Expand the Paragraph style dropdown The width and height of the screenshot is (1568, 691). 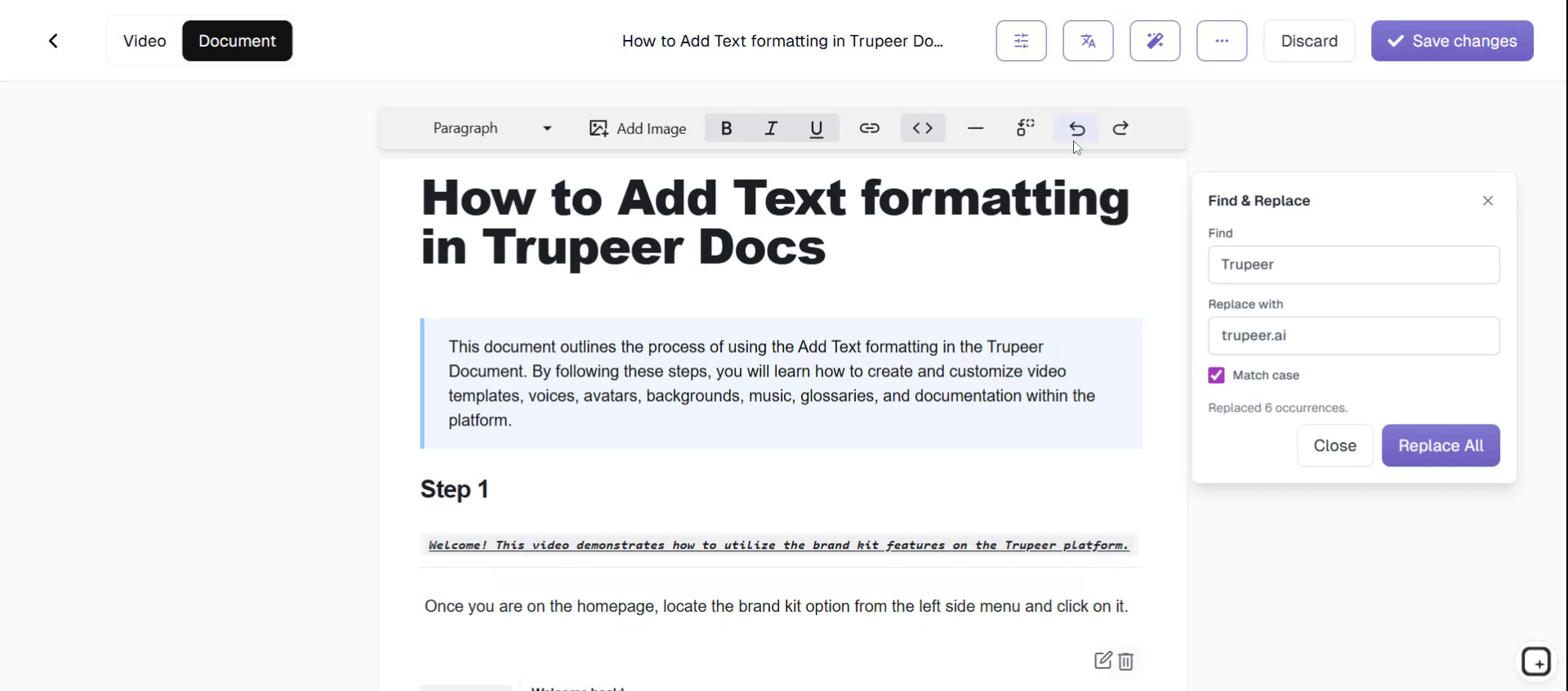point(492,128)
